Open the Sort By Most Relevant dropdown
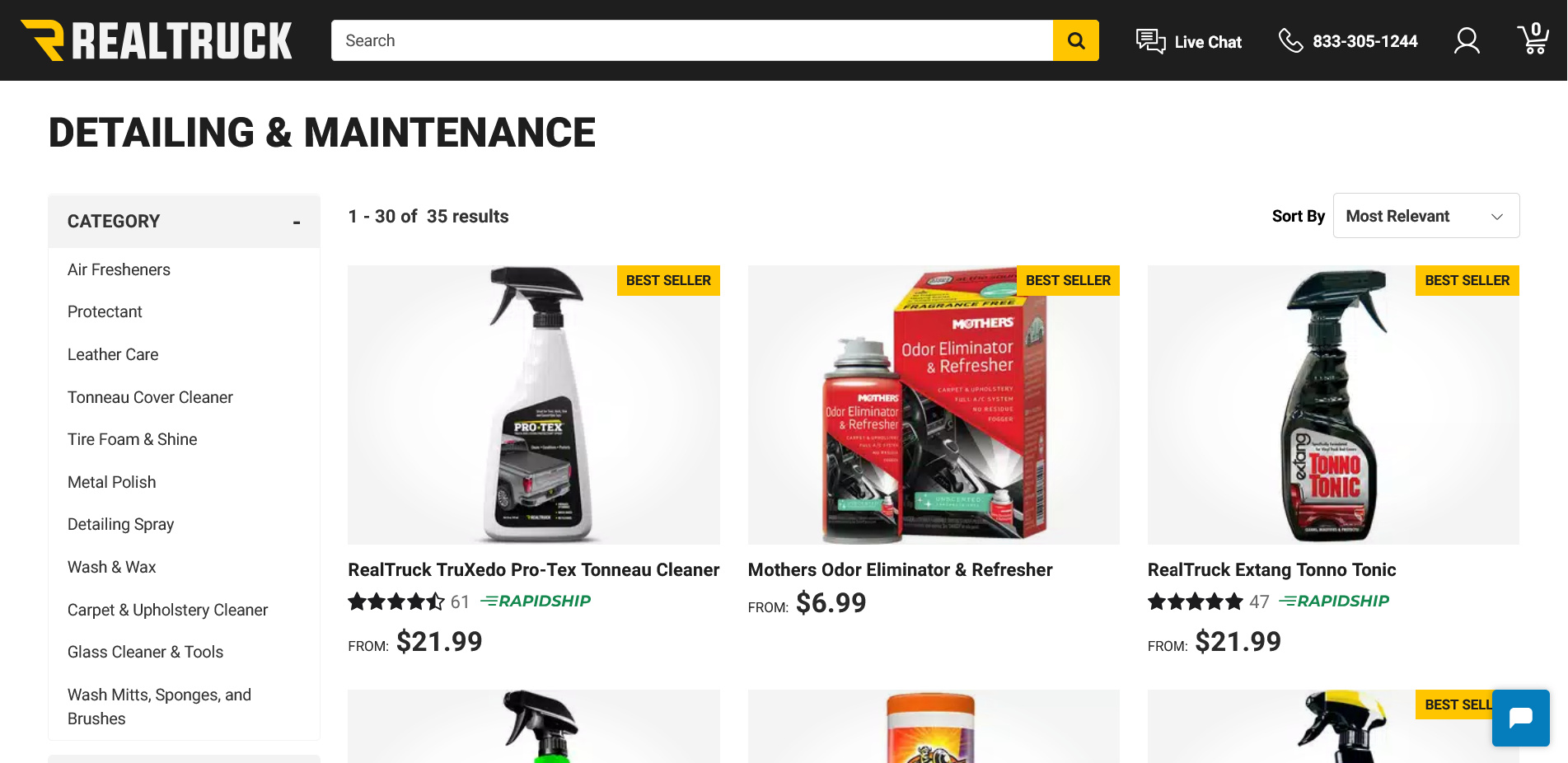The width and height of the screenshot is (1568, 763). point(1426,216)
